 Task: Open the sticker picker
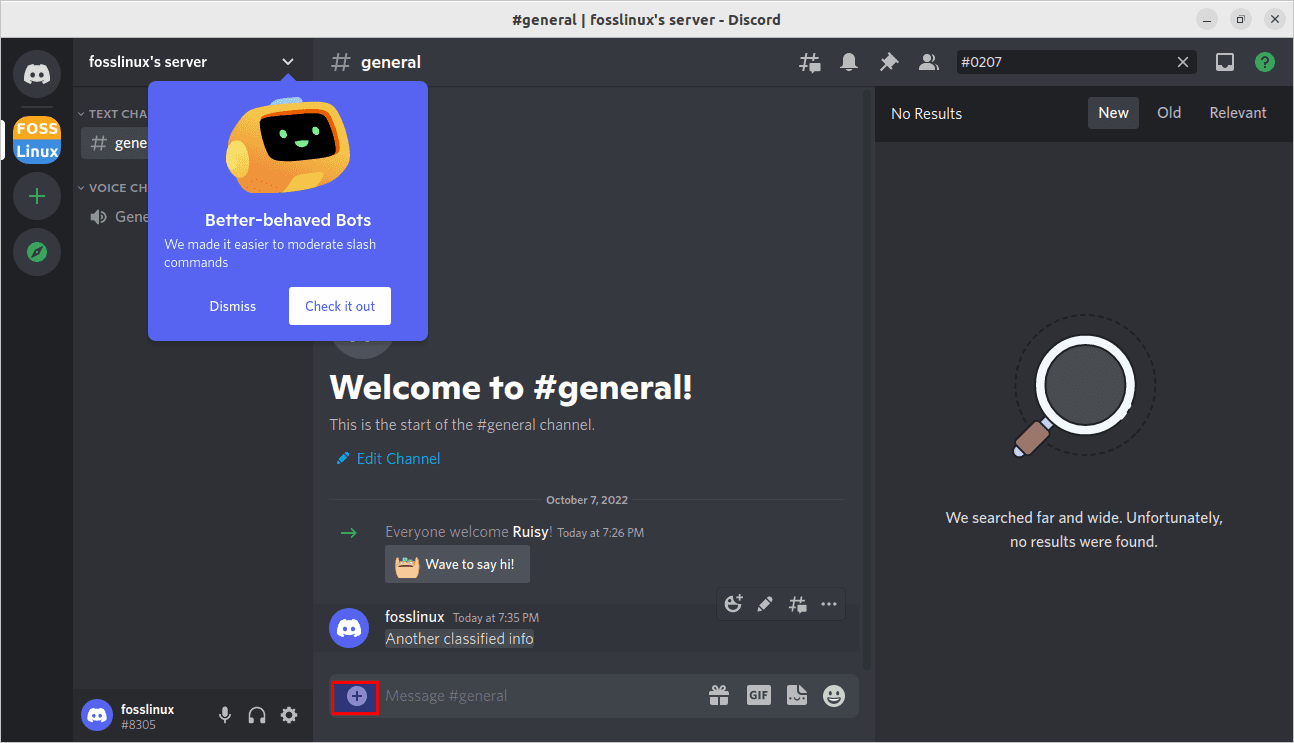click(x=797, y=695)
